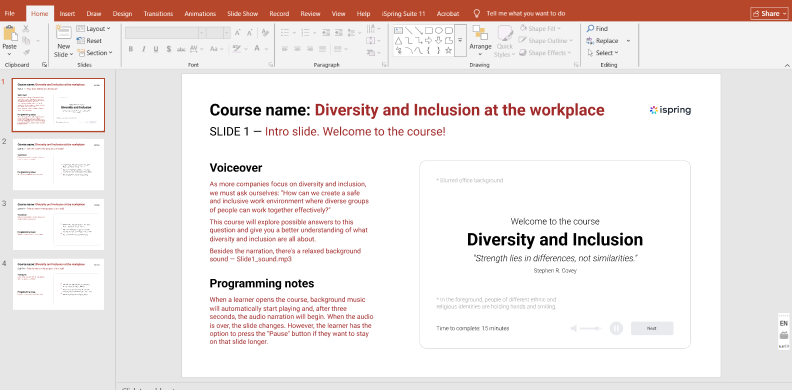
Task: Click the Next button in slide mockup
Action: (652, 328)
